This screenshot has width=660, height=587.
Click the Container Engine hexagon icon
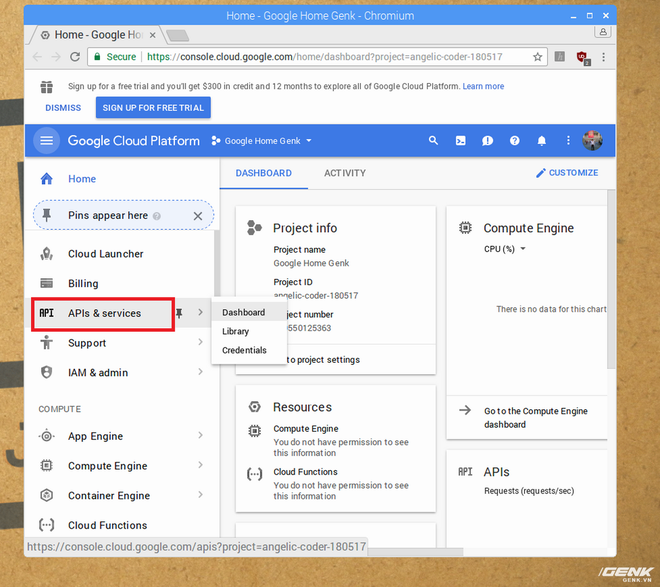pyautogui.click(x=47, y=495)
